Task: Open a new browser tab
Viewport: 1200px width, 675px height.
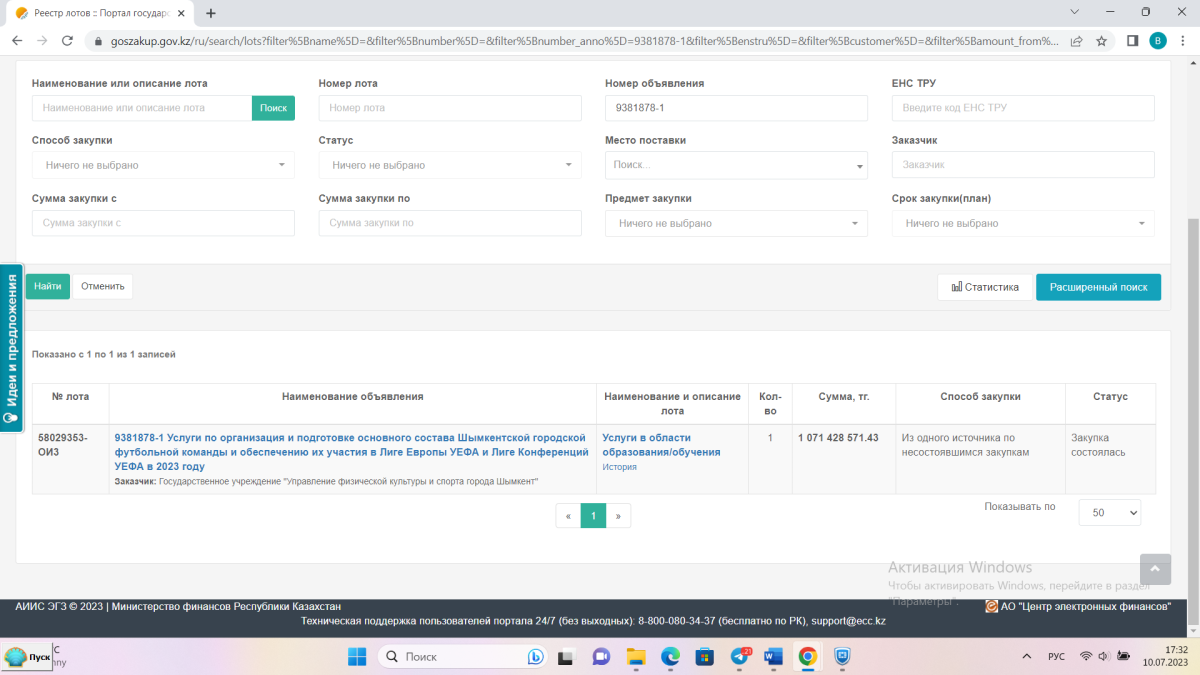Action: pos(211,13)
